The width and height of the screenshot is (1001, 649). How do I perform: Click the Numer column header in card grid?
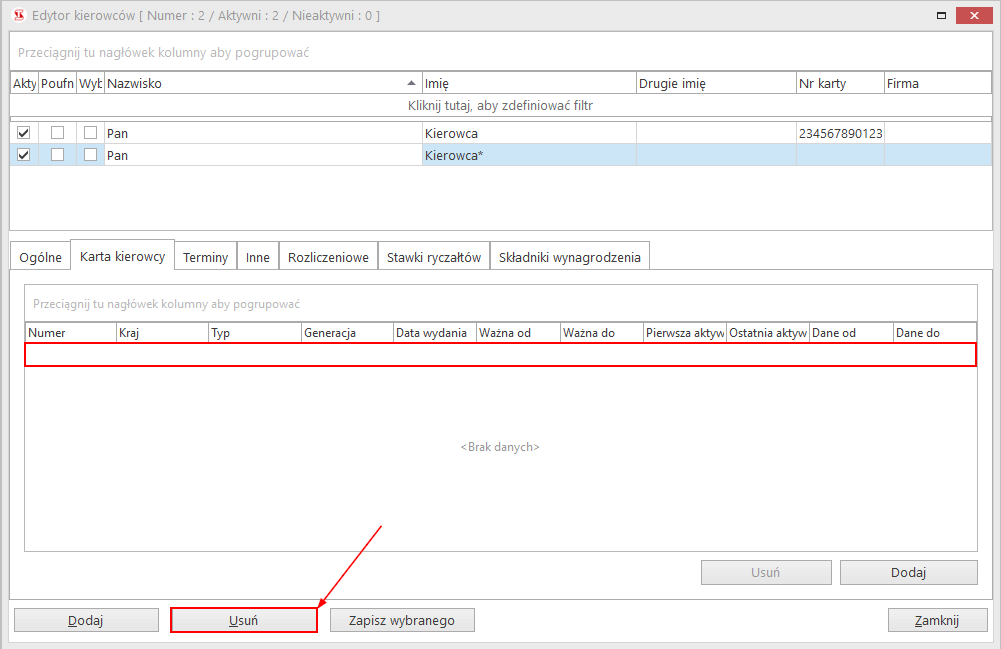(70, 333)
